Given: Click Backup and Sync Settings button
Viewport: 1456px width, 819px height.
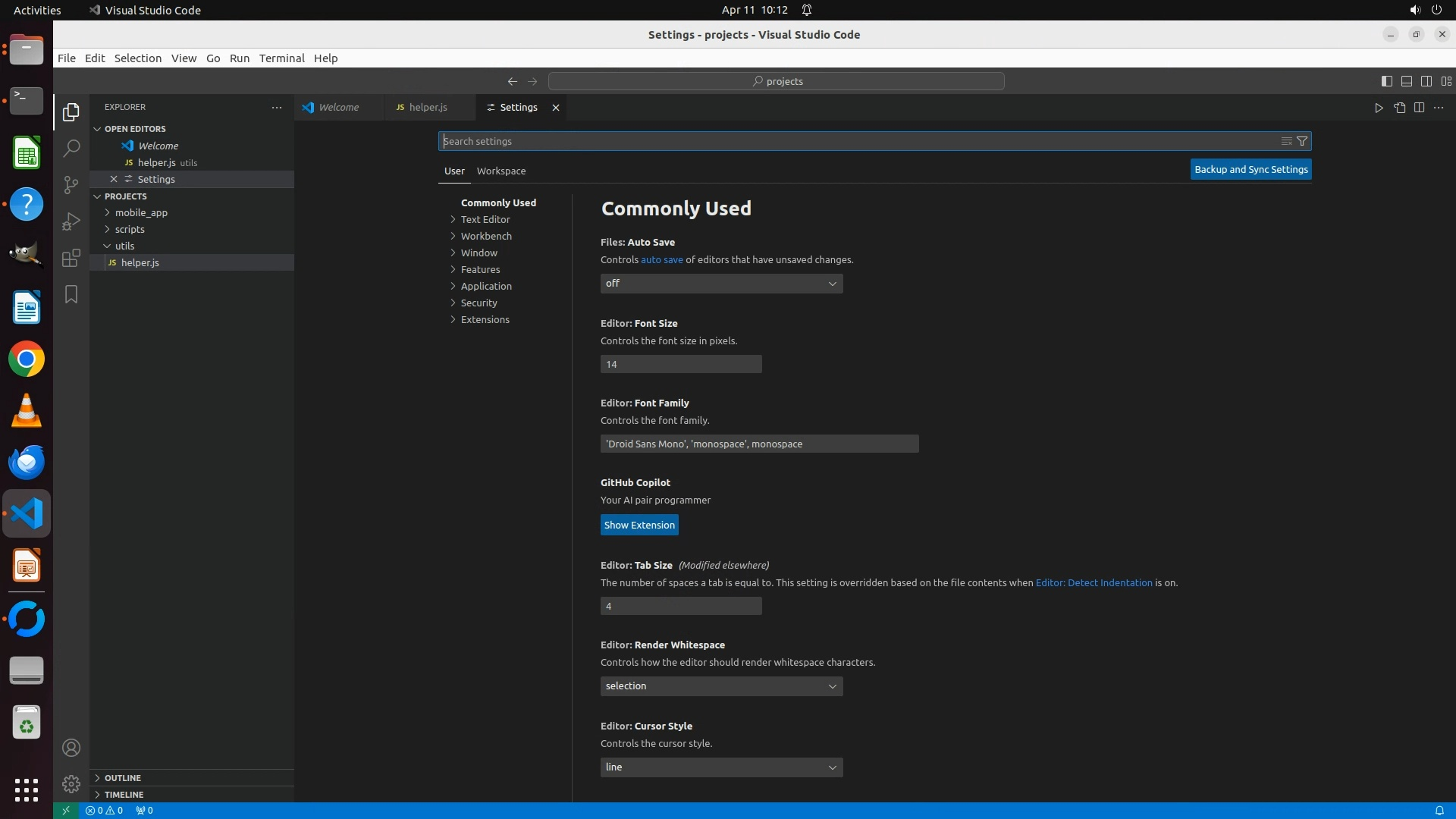Looking at the screenshot, I should coord(1250,170).
